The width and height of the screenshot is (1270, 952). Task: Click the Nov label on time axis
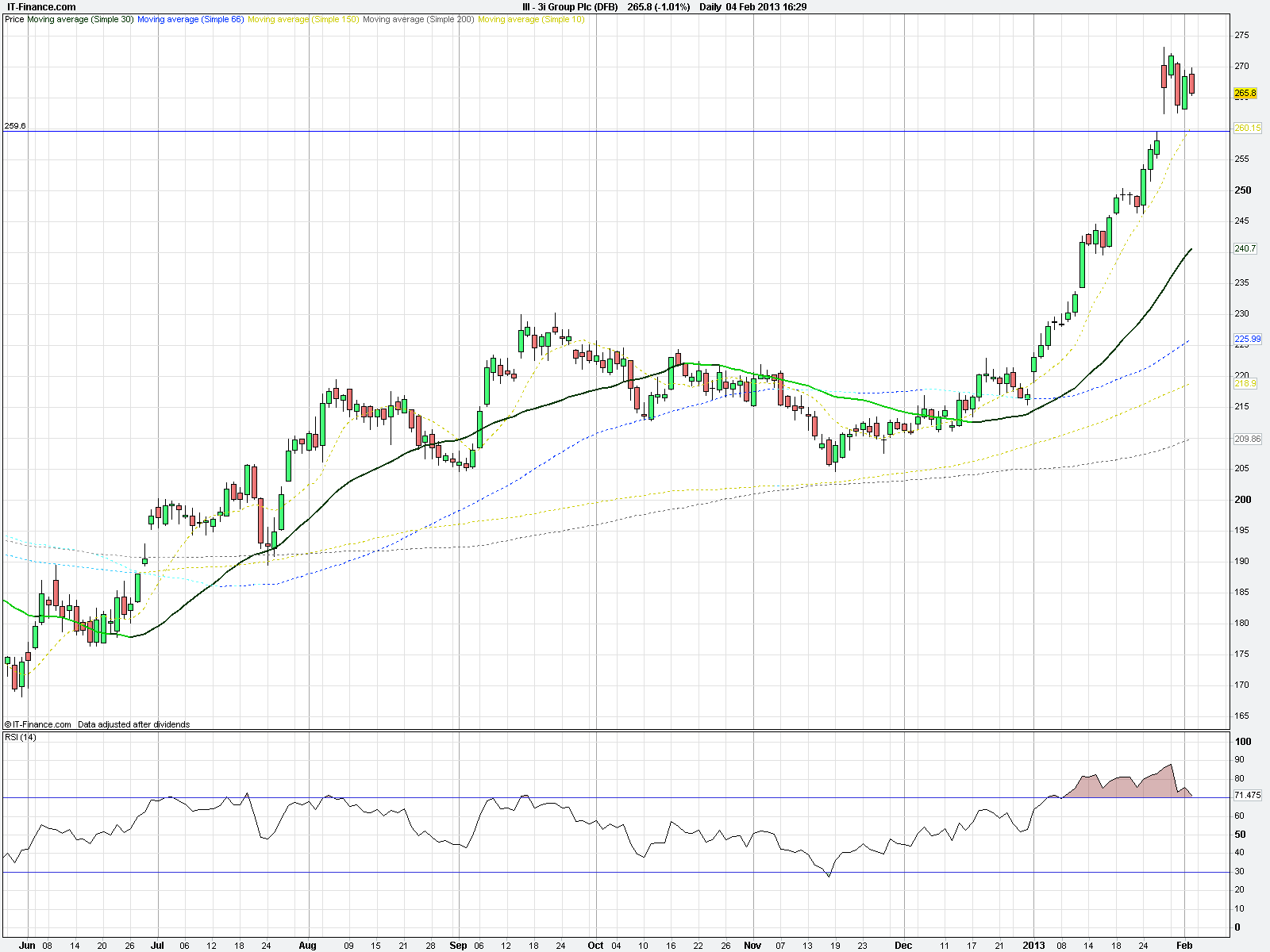tap(752, 946)
